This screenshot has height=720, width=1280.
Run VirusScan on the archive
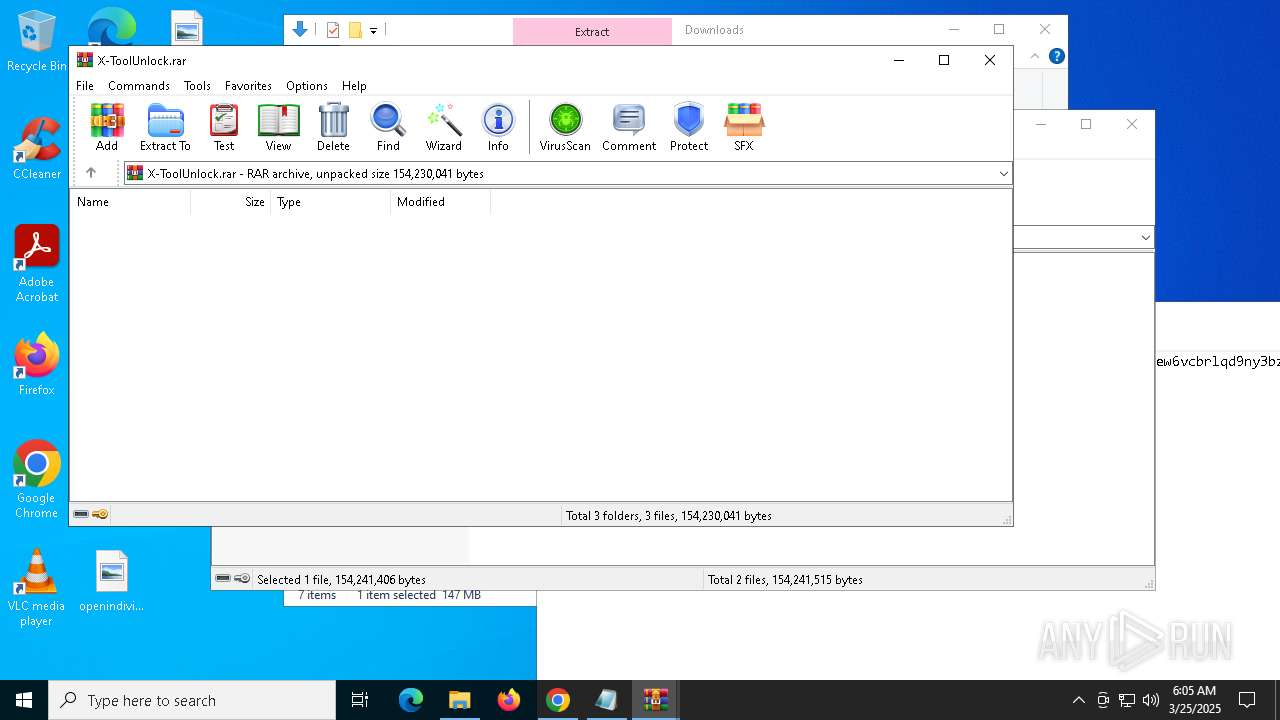(x=565, y=127)
